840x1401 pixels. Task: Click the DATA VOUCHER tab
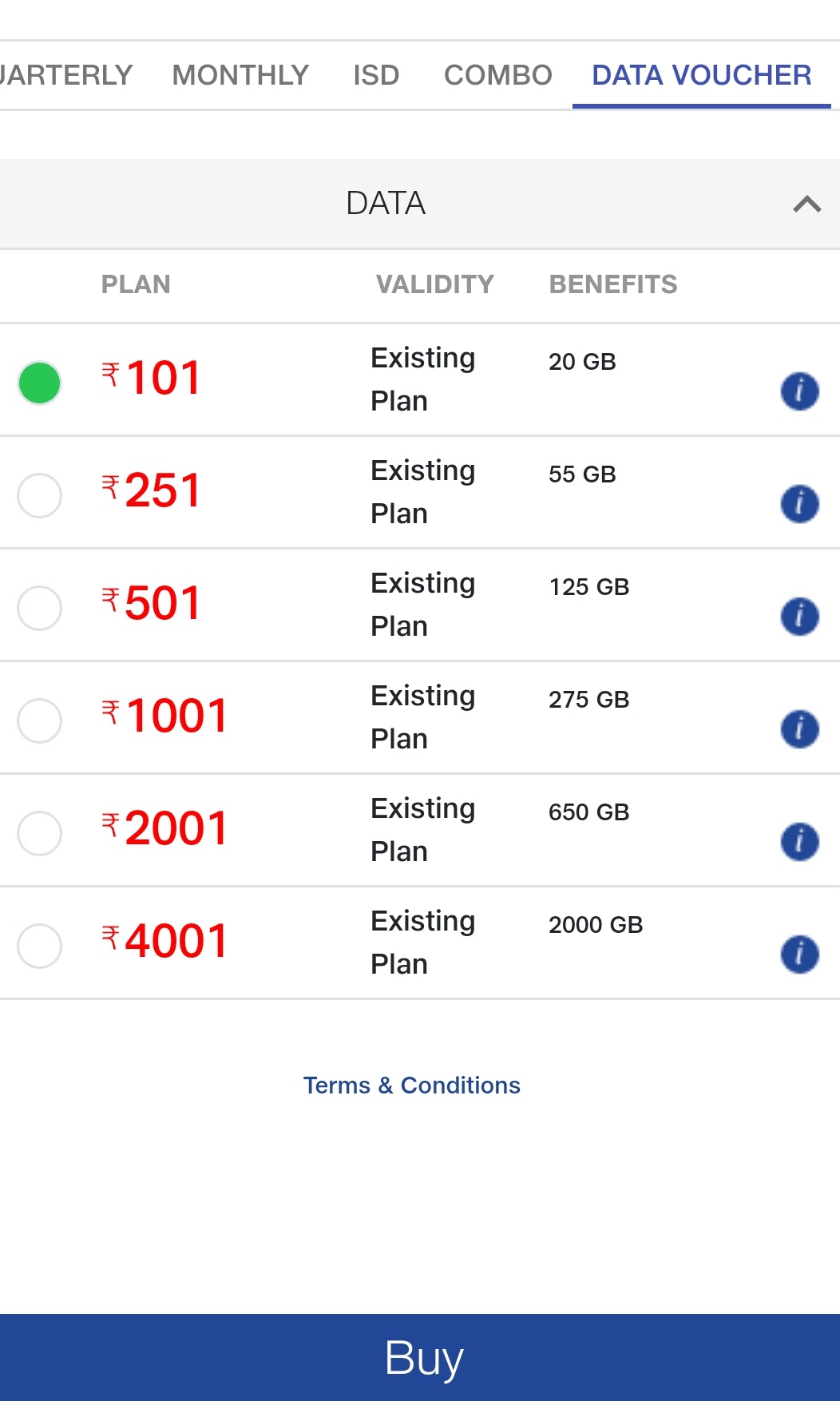point(701,75)
